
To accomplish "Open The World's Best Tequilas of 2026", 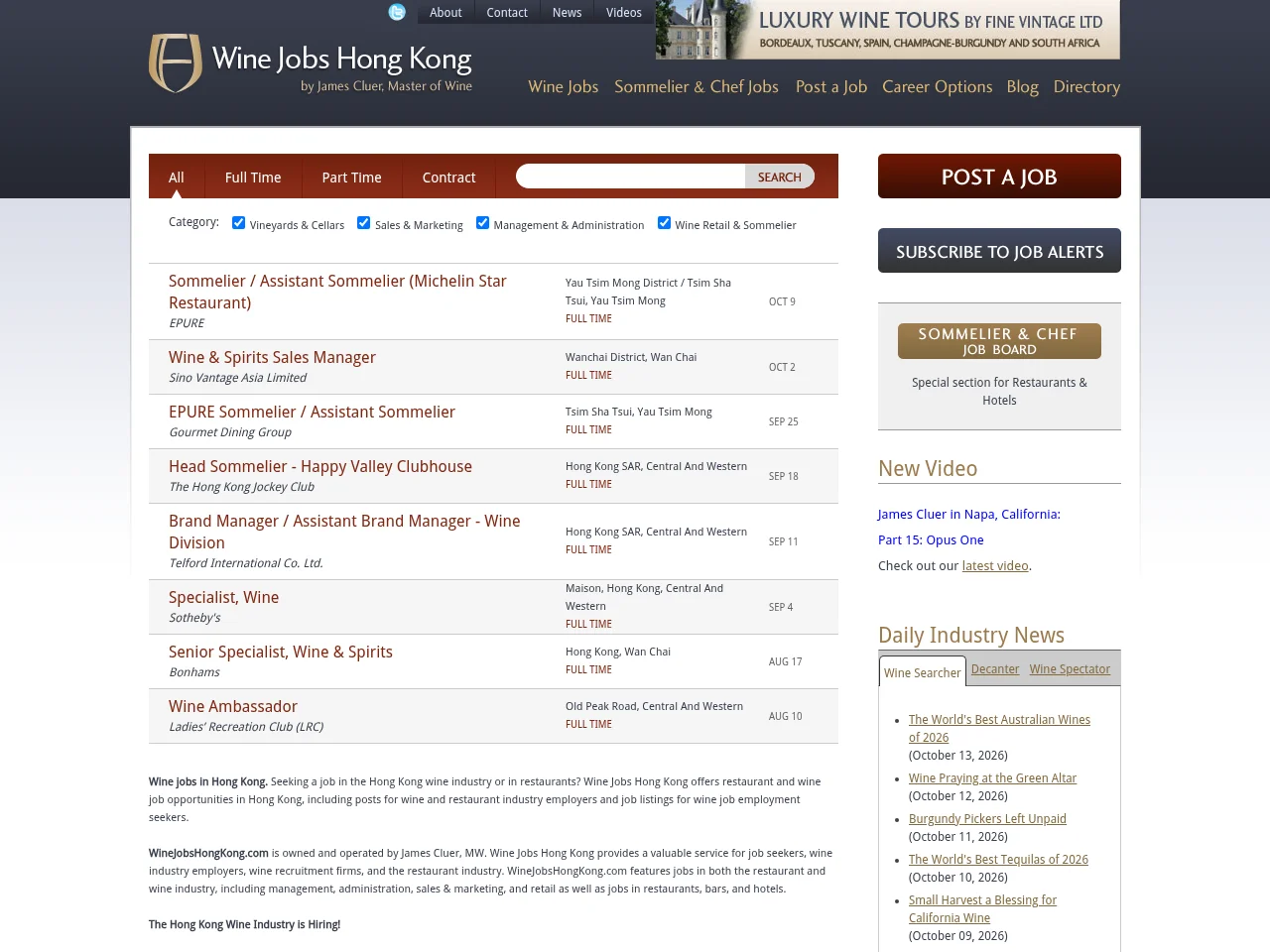I will [998, 860].
